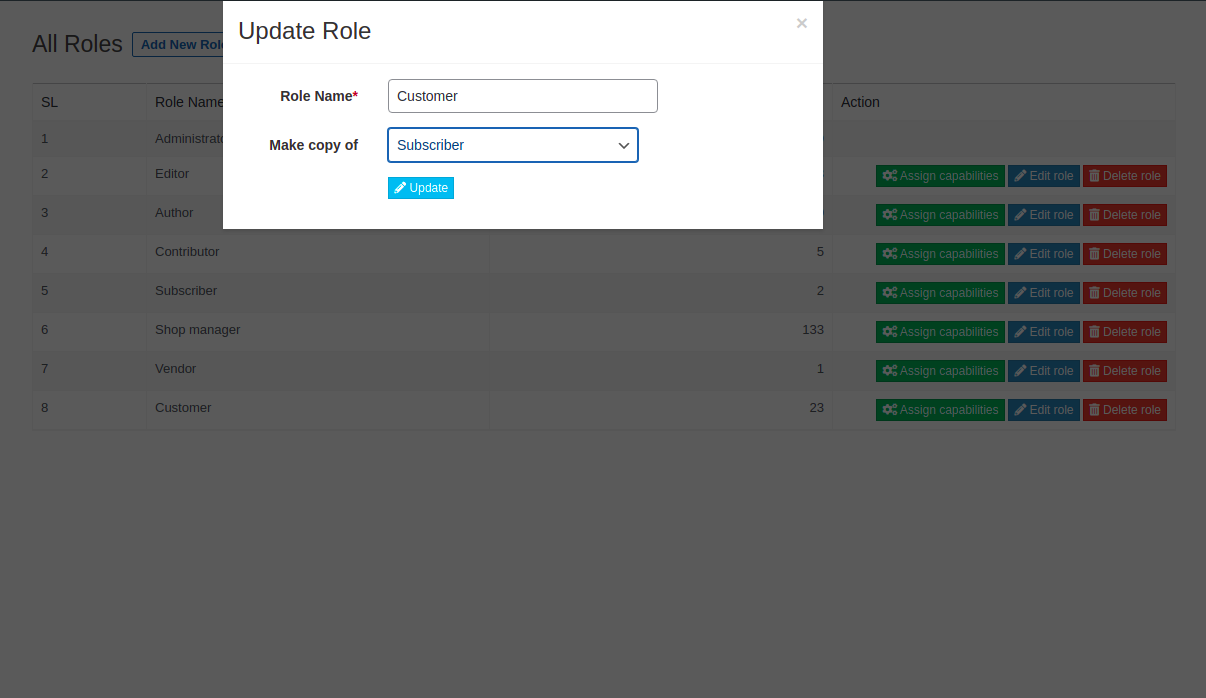Delete the Subscriber role
The height and width of the screenshot is (698, 1206).
pyautogui.click(x=1125, y=293)
